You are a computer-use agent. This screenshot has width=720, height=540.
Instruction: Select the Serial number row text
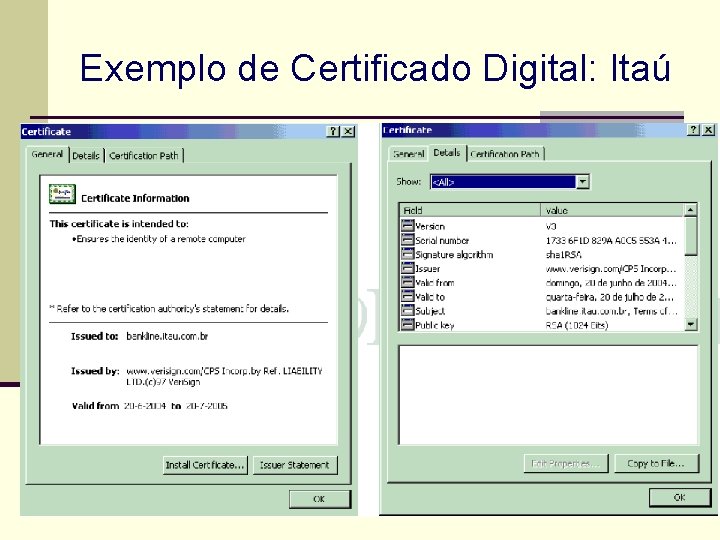coord(442,240)
